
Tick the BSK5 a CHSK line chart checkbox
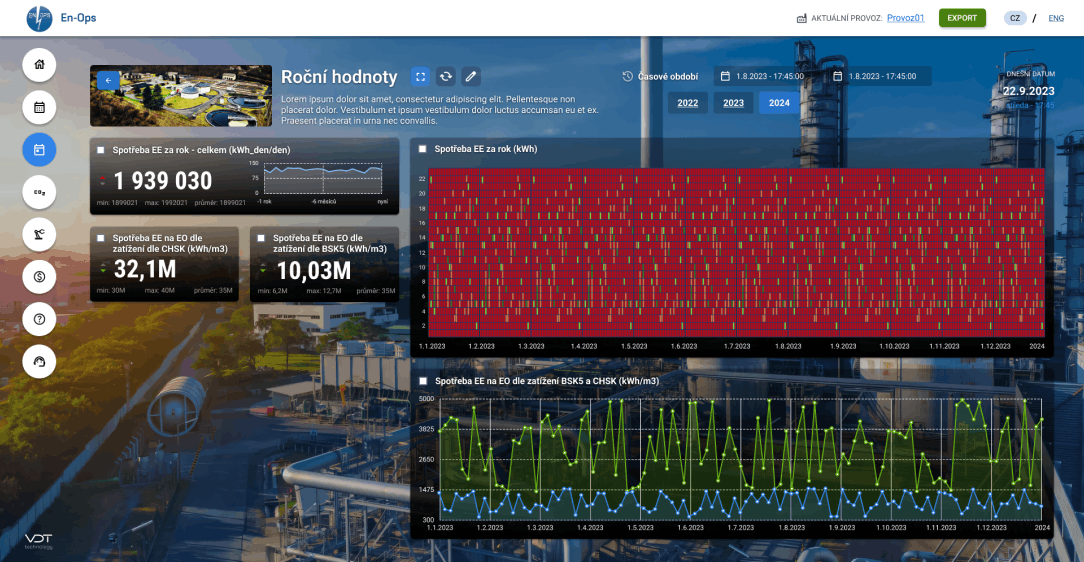point(423,381)
